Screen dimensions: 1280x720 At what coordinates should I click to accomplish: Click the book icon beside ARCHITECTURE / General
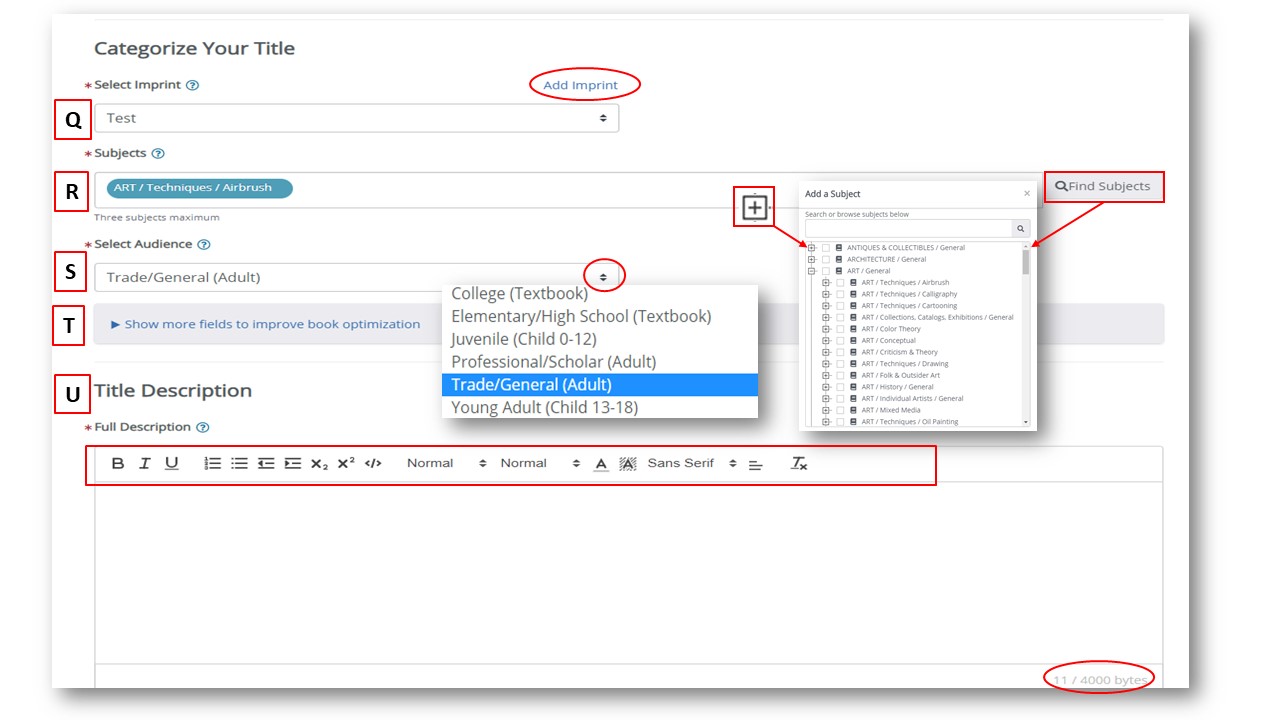click(839, 259)
